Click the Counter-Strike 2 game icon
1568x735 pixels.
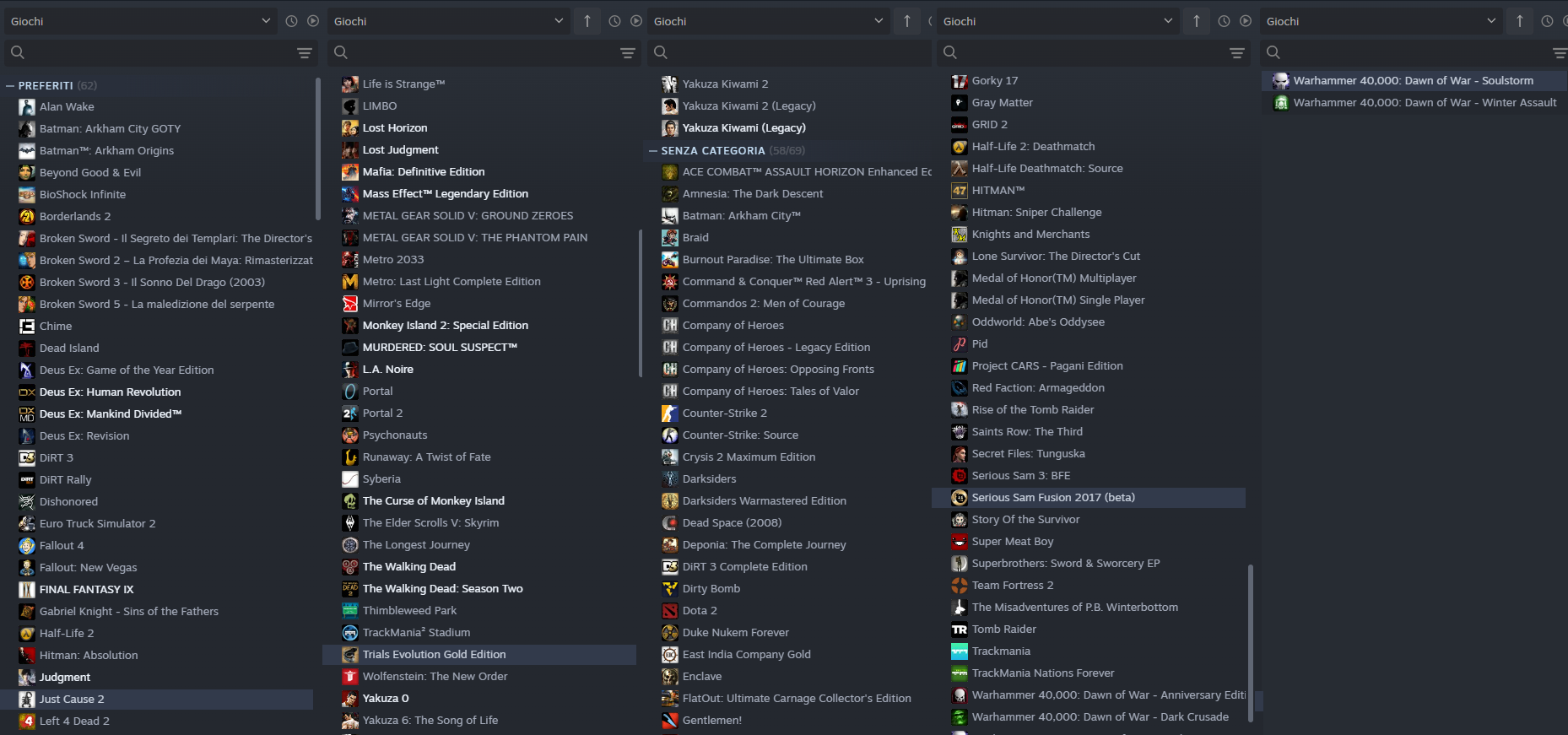669,413
